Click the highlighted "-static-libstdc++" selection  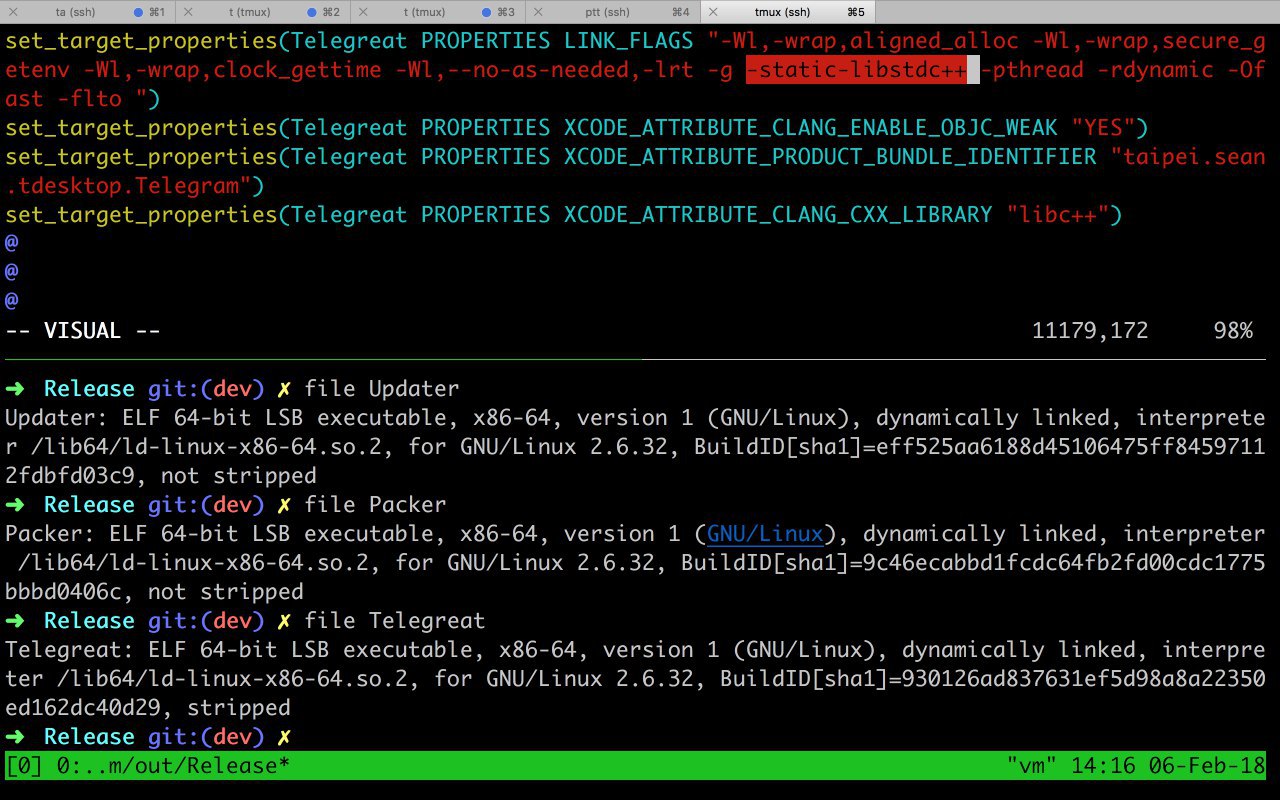pyautogui.click(x=857, y=70)
